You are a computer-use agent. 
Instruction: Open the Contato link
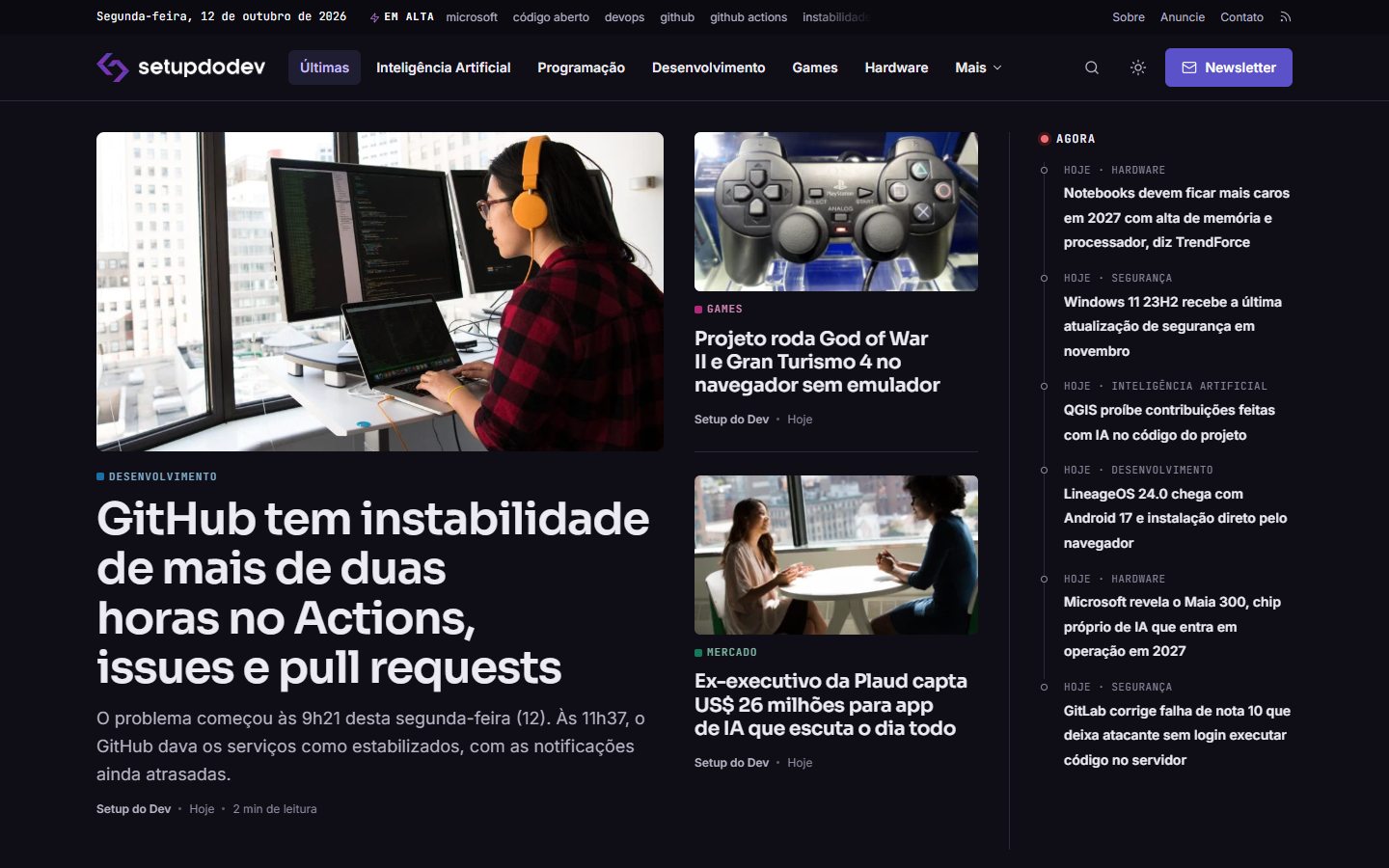pos(1241,17)
